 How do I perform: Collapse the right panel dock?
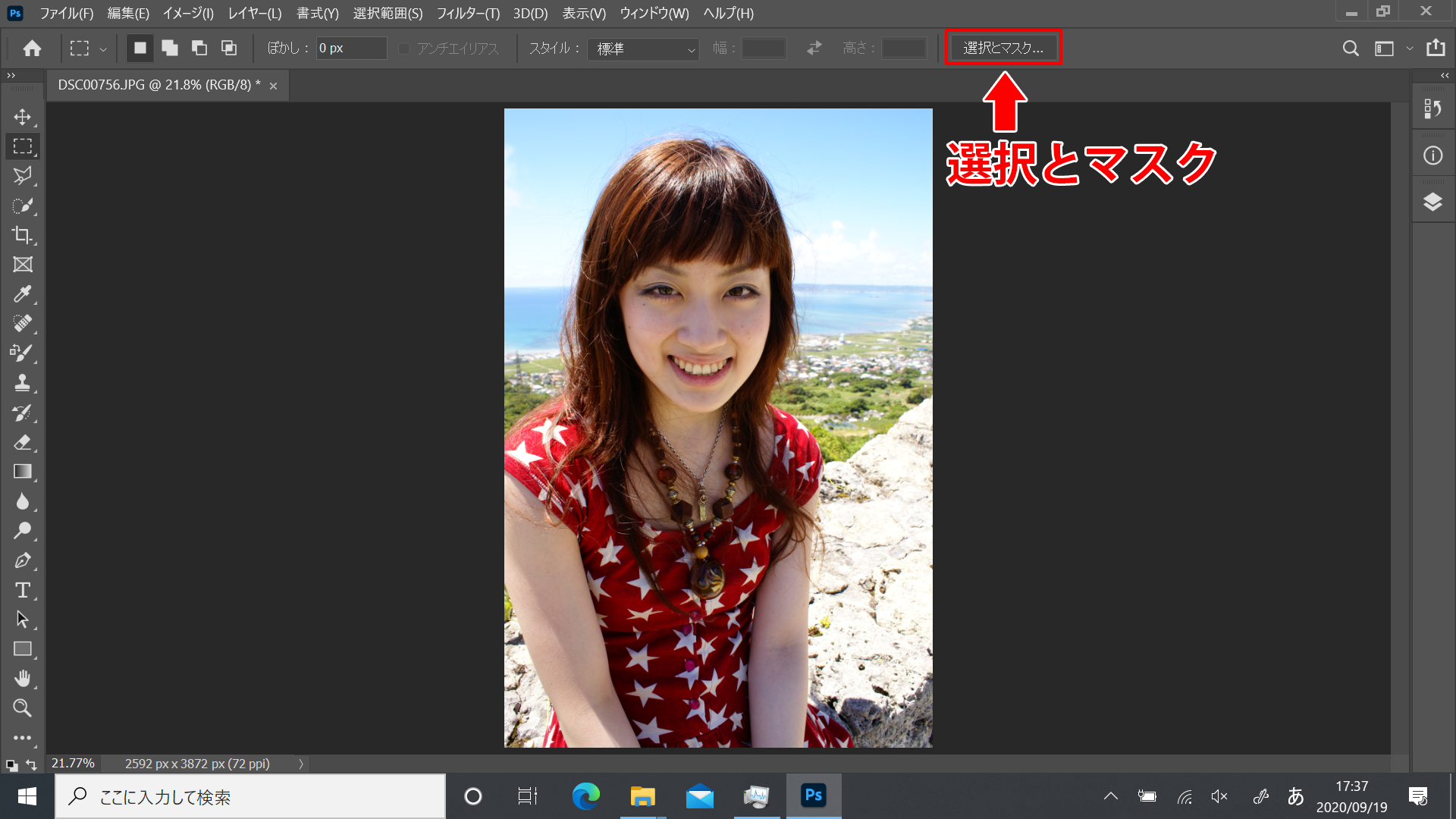pyautogui.click(x=1445, y=75)
